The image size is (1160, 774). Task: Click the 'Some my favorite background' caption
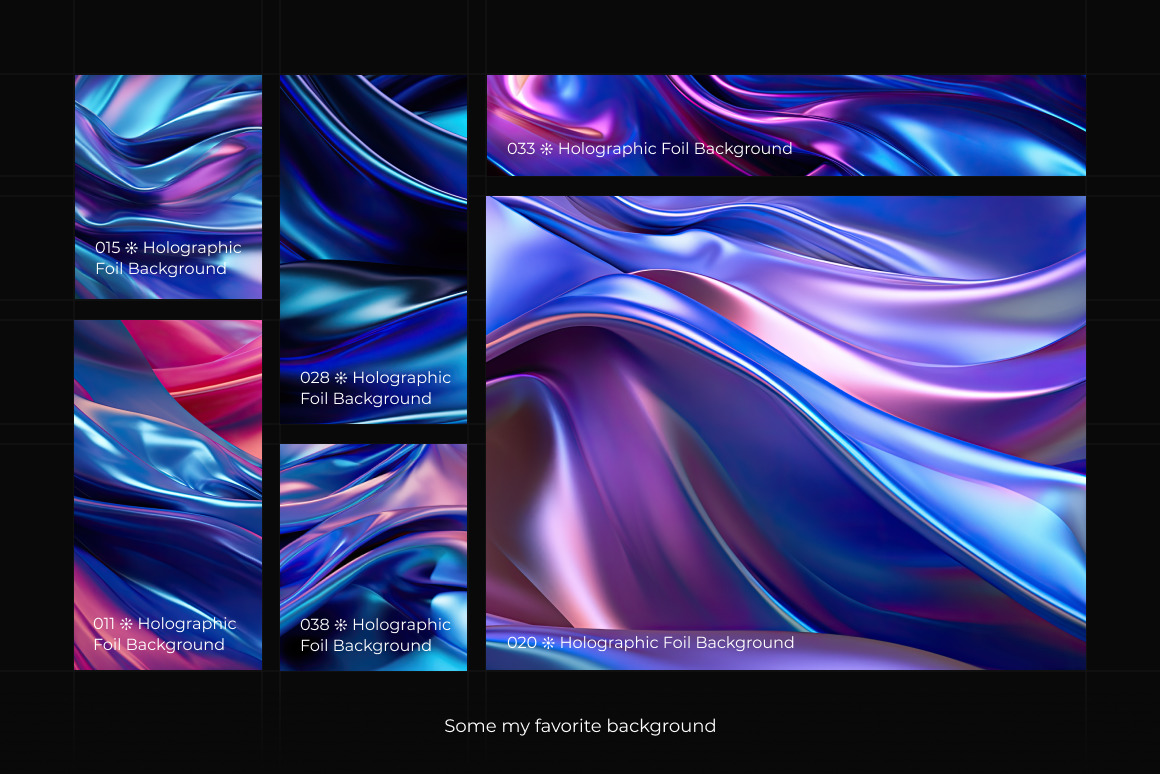pyautogui.click(x=580, y=727)
